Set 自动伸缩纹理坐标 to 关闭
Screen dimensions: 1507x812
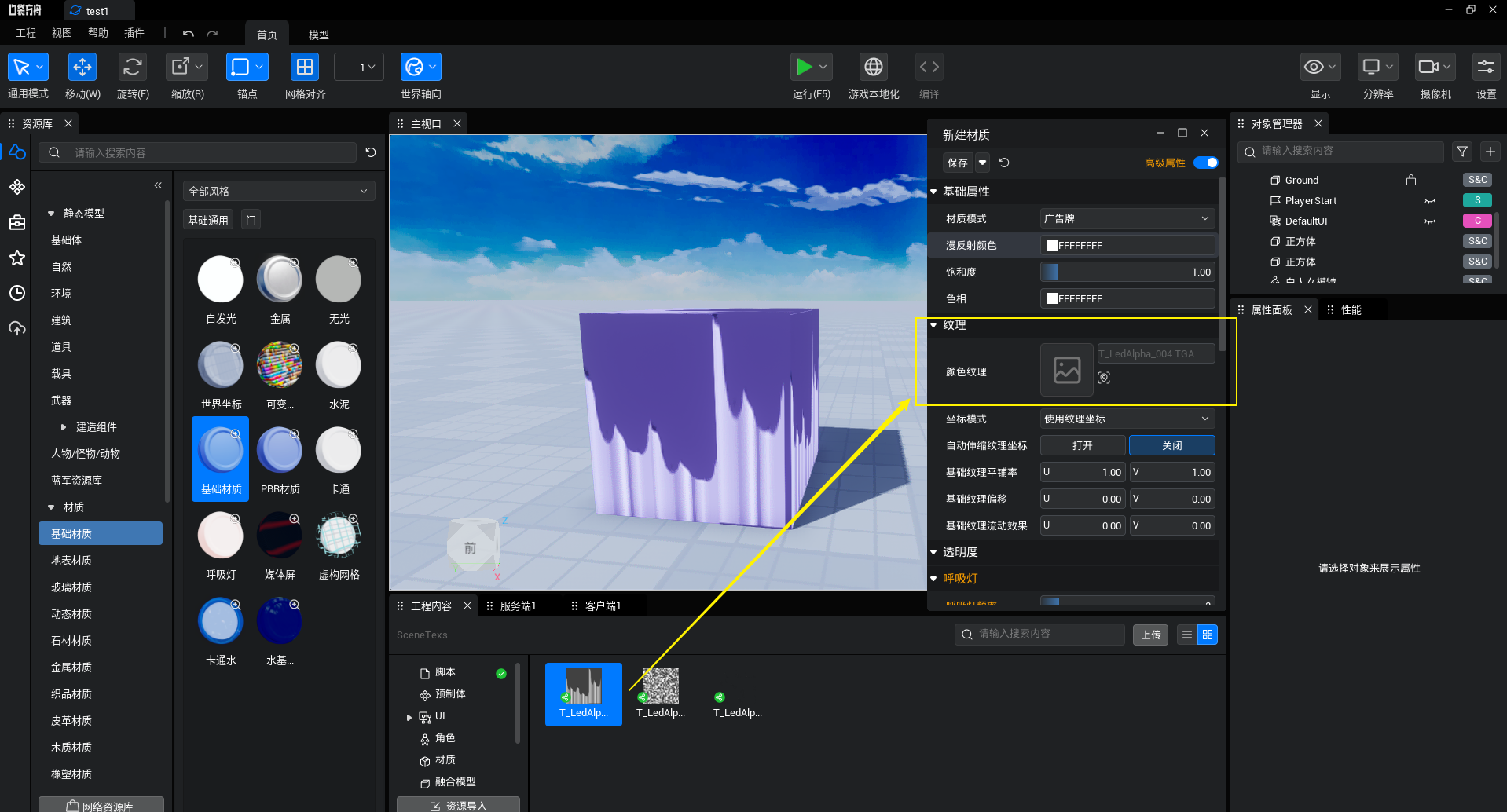[x=1171, y=445]
